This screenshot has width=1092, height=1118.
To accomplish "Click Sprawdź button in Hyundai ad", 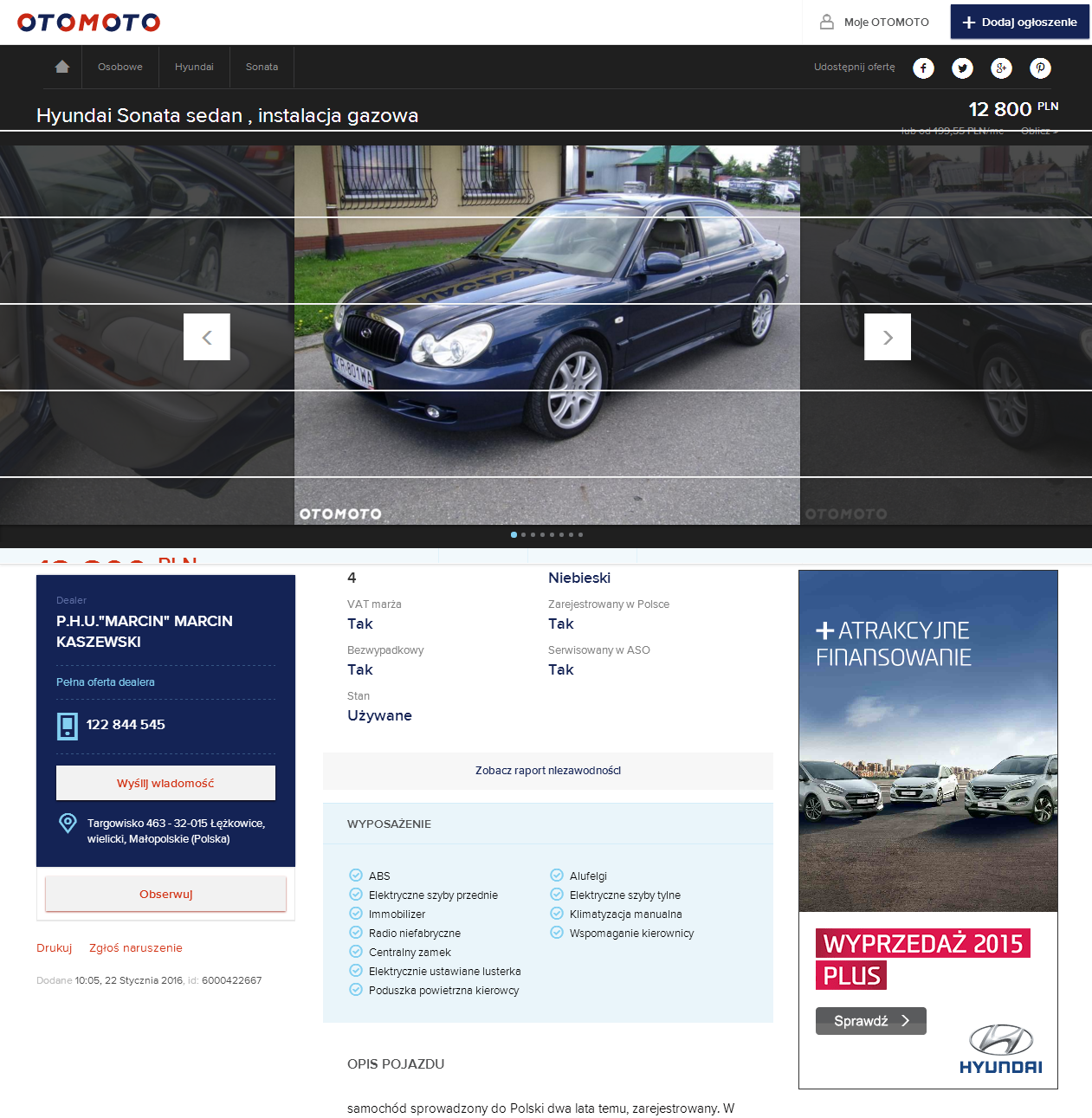I will 871,1021.
